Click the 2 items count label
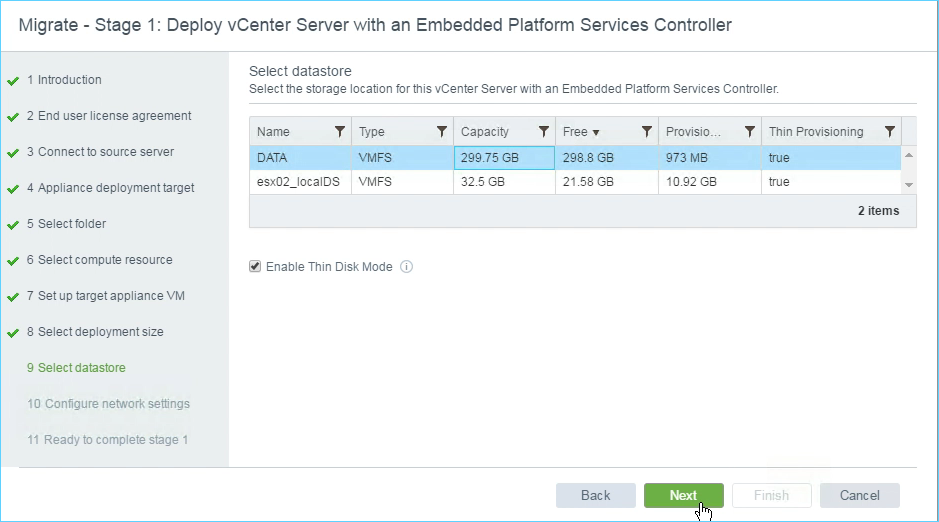Viewport: 939px width, 522px height. coord(879,211)
